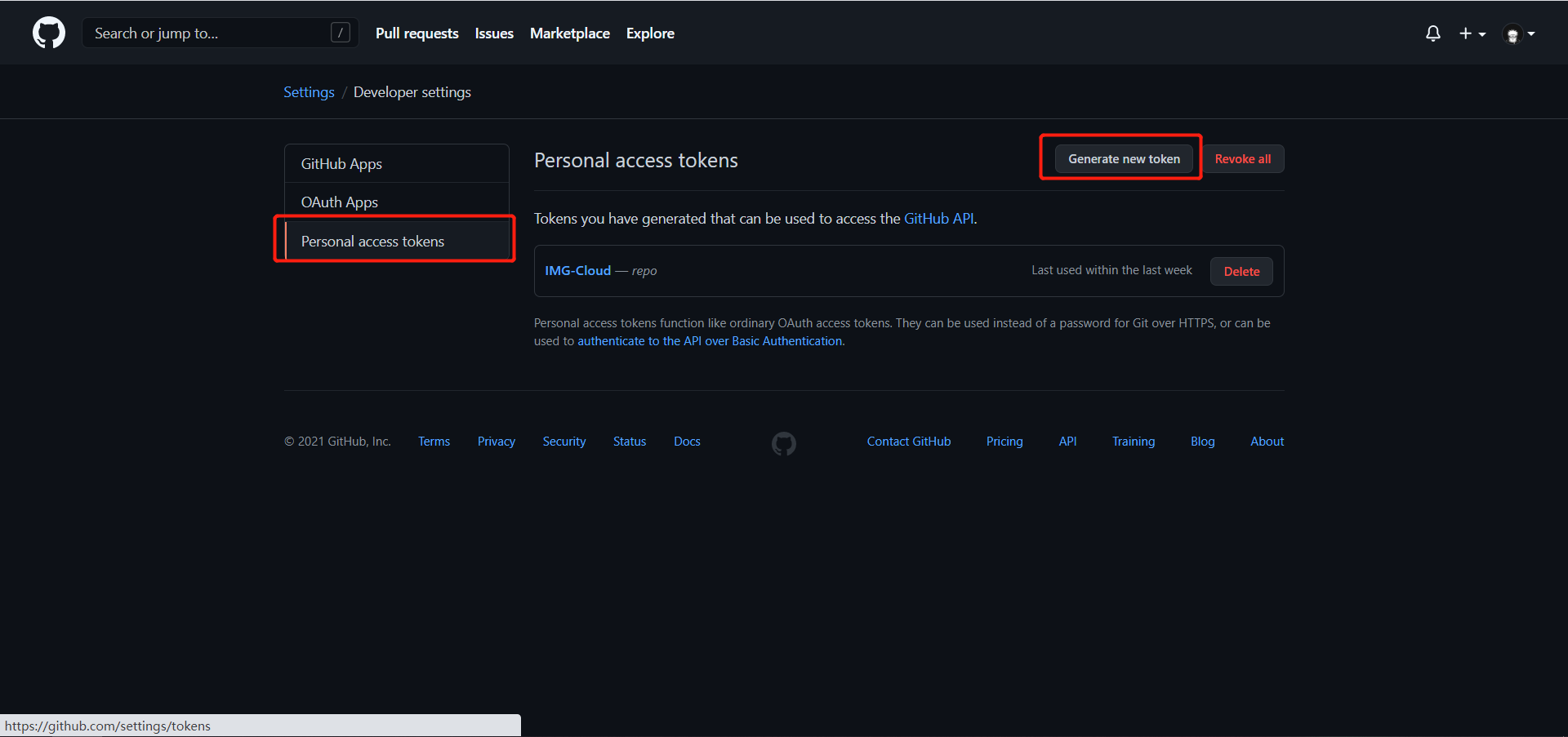
Task: Open the Docs footer link
Action: point(687,442)
